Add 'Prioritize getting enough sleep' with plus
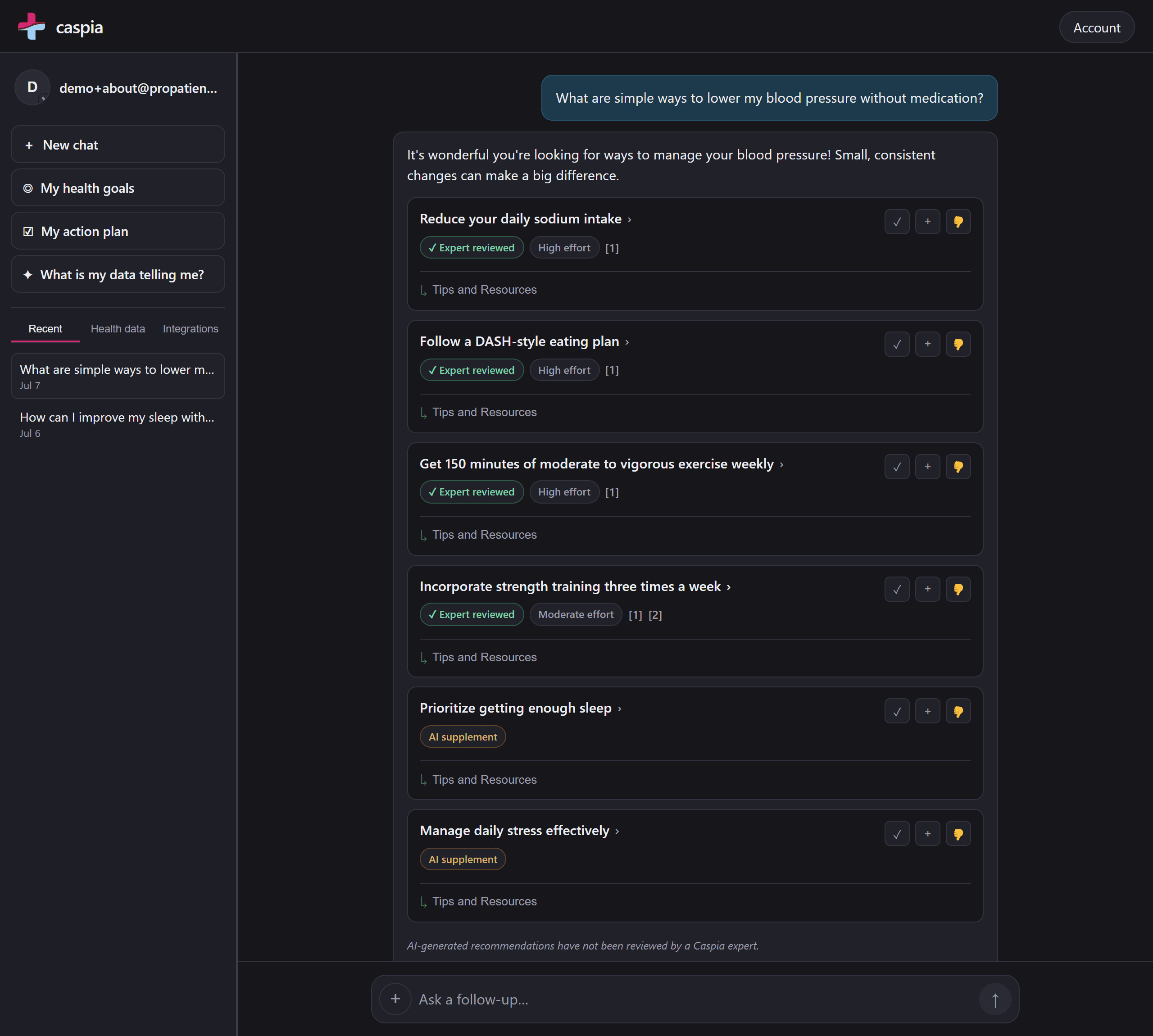This screenshot has width=1153, height=1036. (928, 711)
